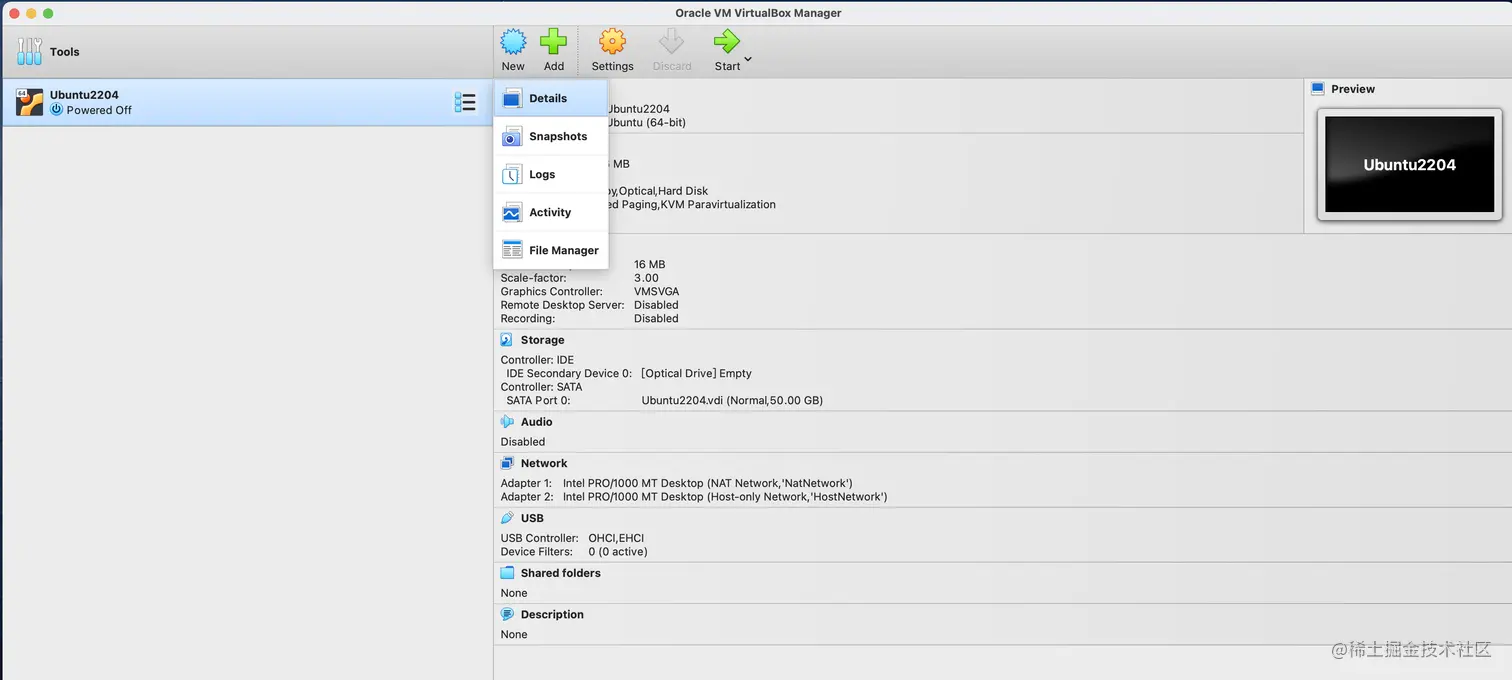
Task: Click the New virtual machine icon
Action: [513, 41]
